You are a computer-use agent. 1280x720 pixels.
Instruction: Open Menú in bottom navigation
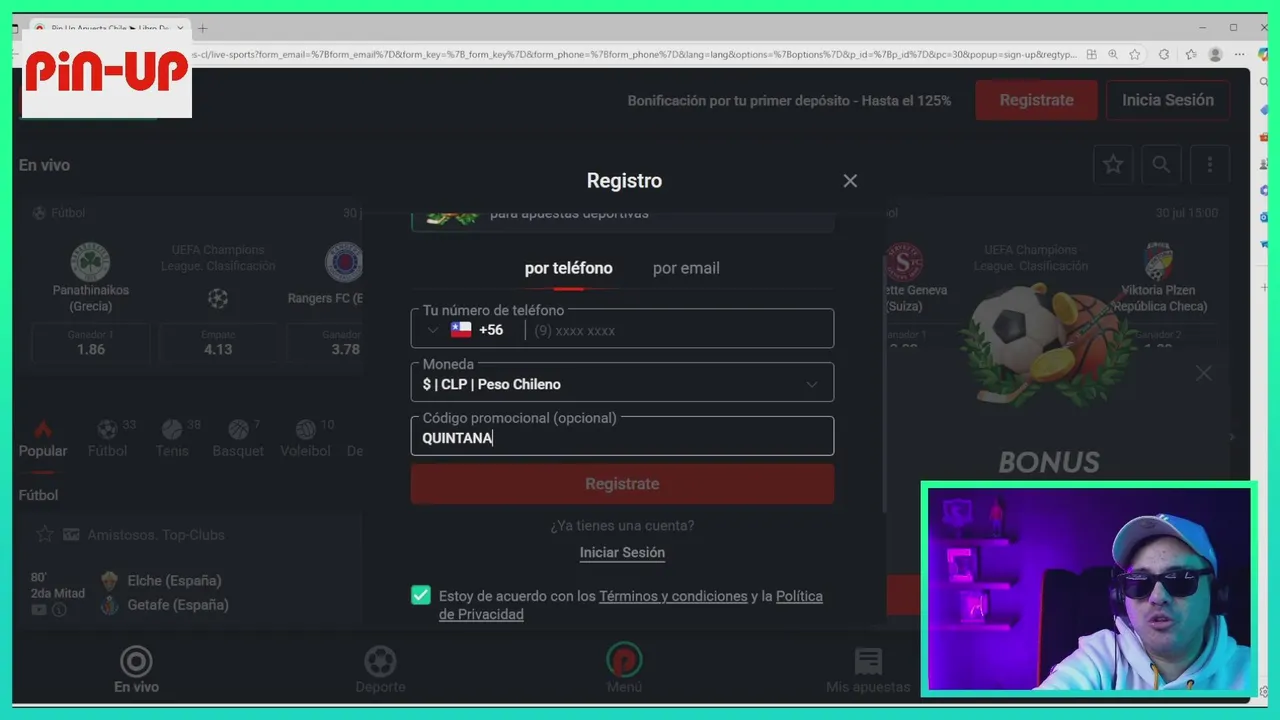[624, 669]
